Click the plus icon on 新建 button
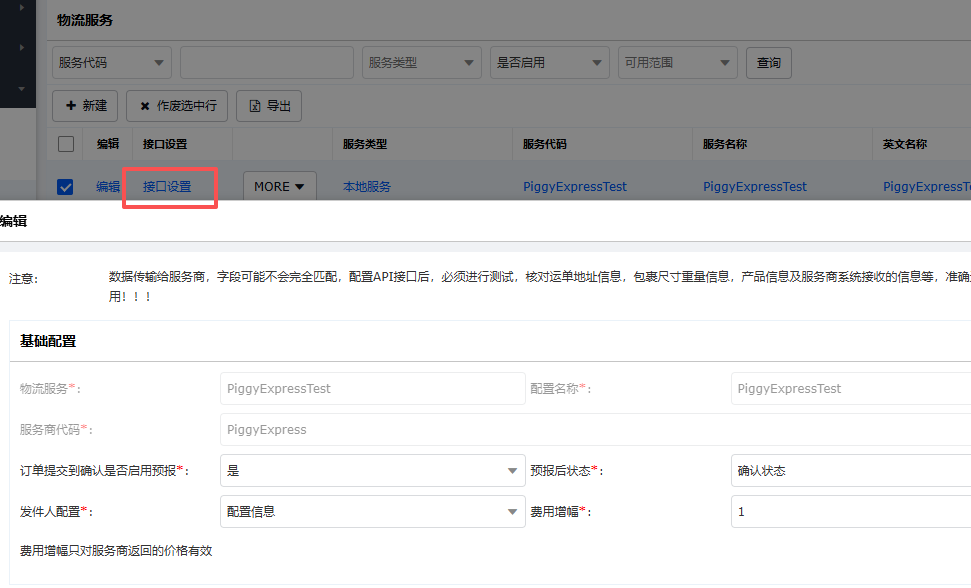Image resolution: width=971 pixels, height=588 pixels. pyautogui.click(x=70, y=106)
